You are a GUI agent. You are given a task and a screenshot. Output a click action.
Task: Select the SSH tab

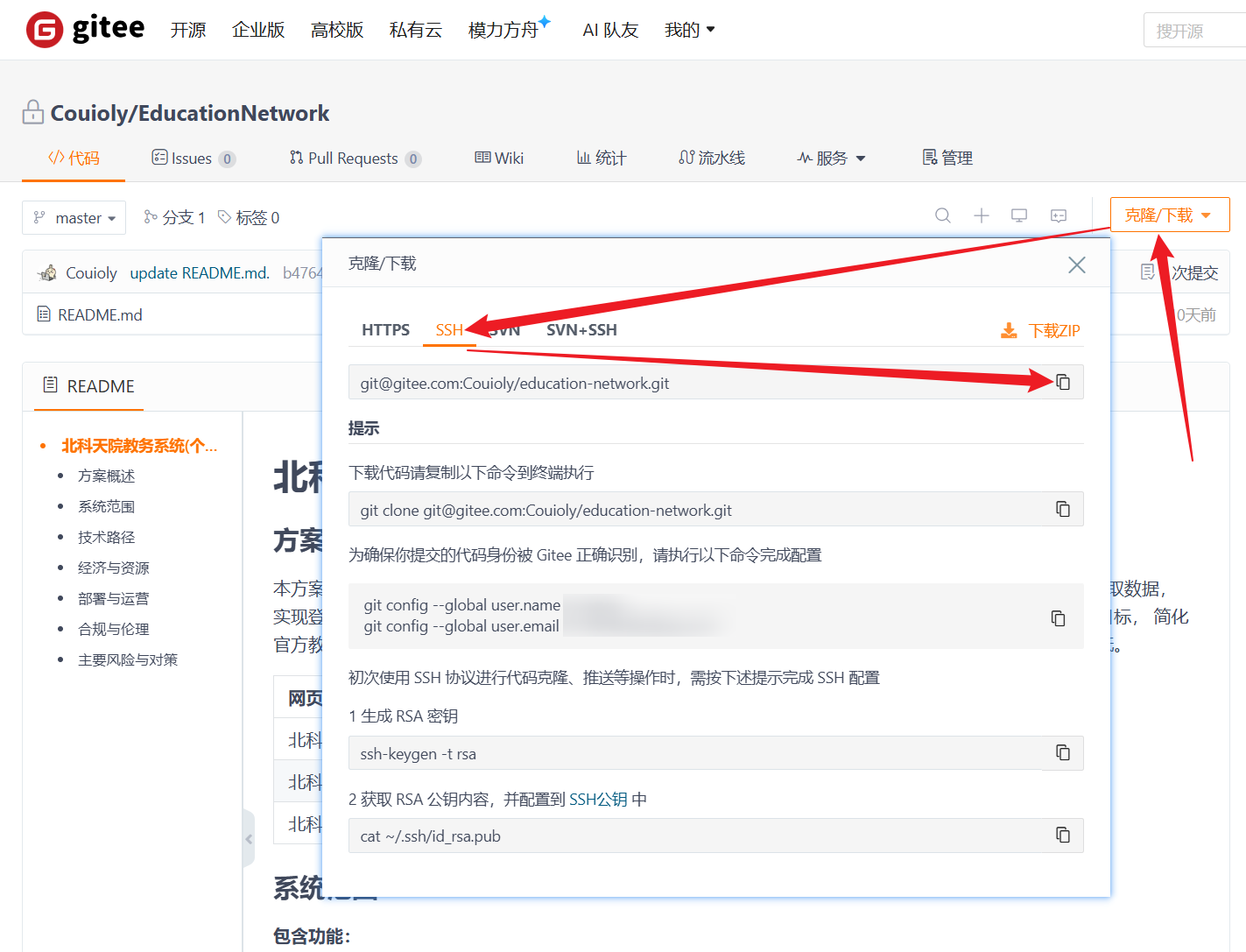tap(449, 330)
